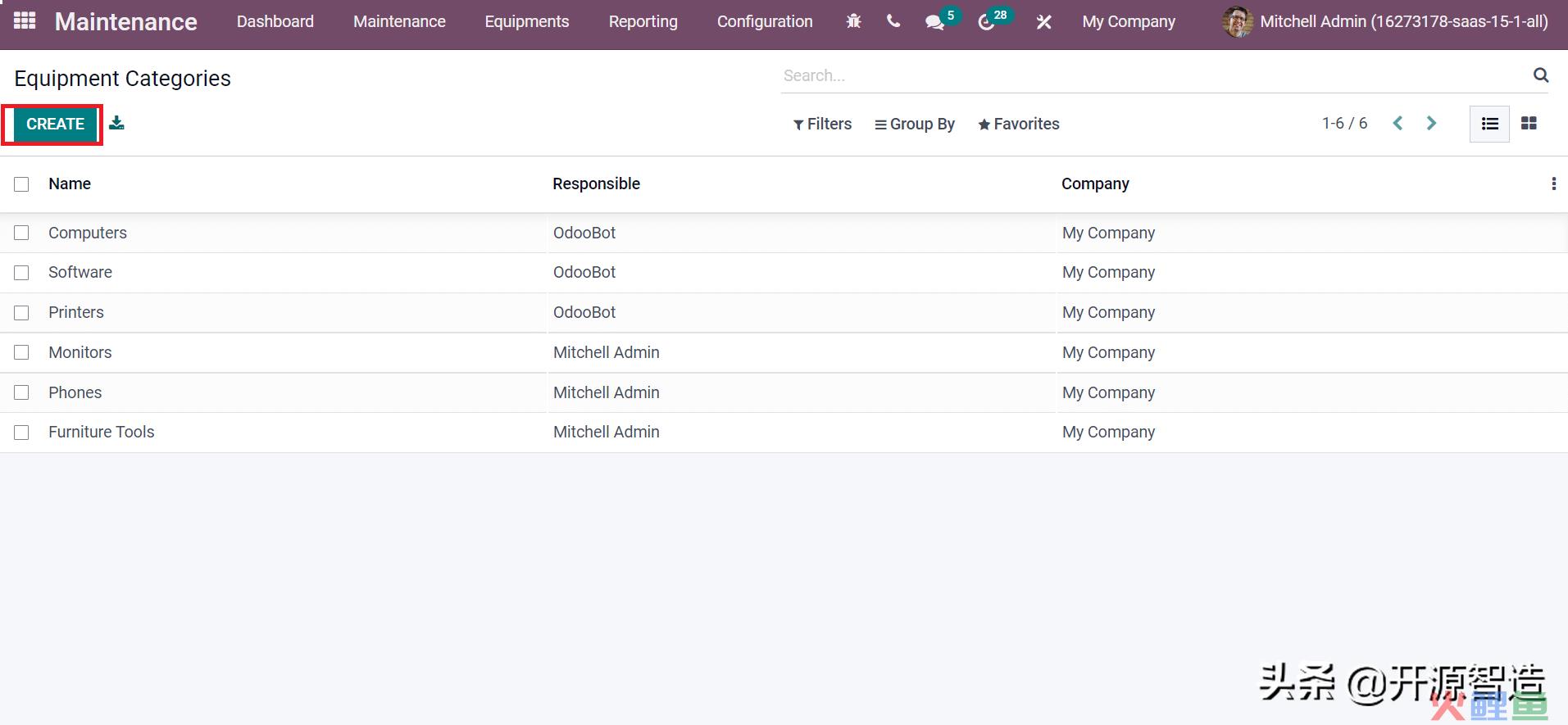Go to previous page arrow
1568x725 pixels.
click(x=1398, y=124)
